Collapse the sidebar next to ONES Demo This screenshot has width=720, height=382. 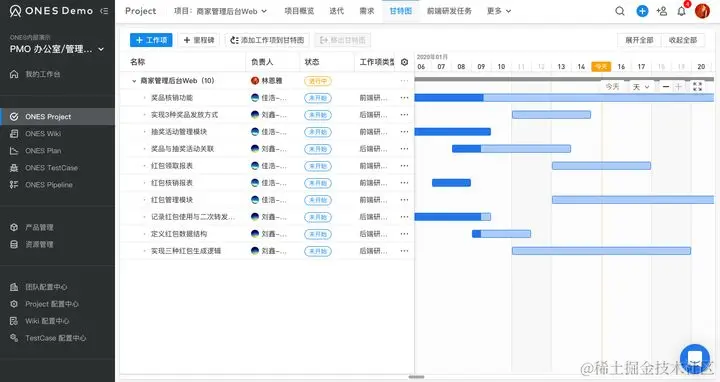pyautogui.click(x=104, y=11)
